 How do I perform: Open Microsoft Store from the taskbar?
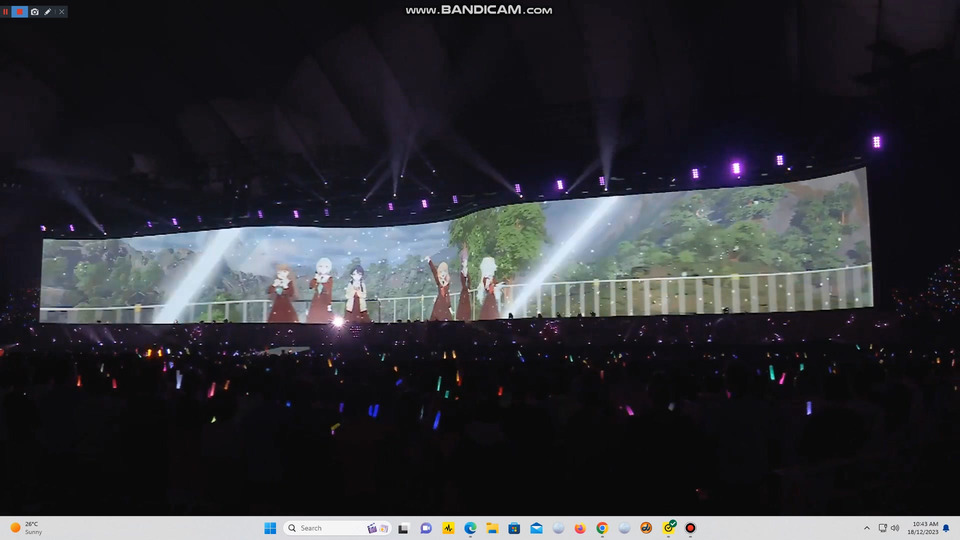514,528
